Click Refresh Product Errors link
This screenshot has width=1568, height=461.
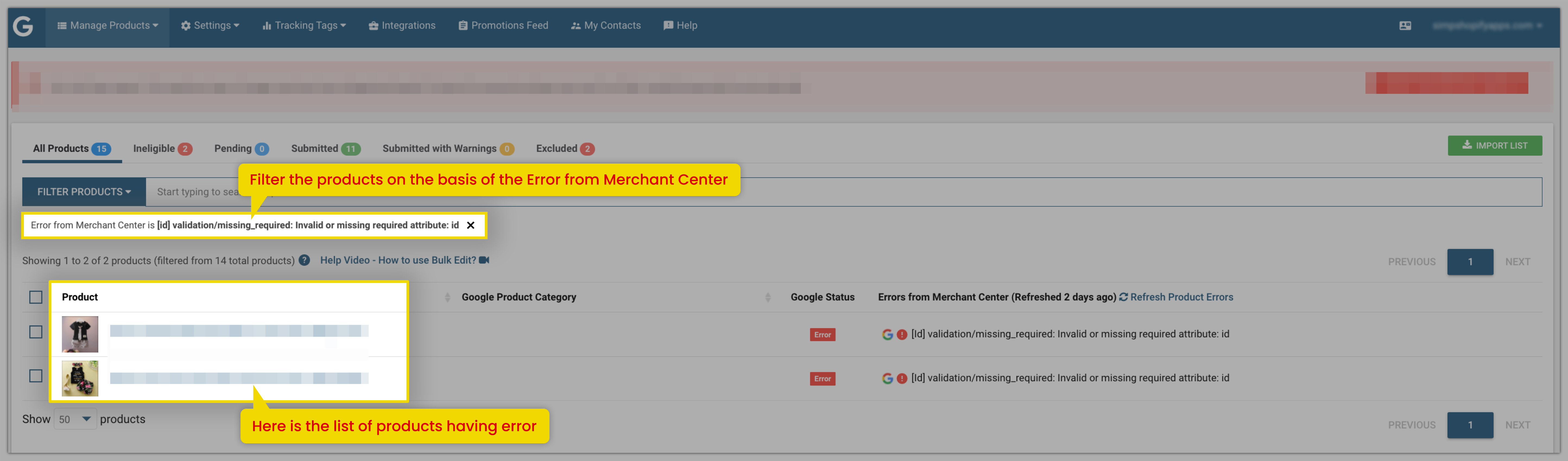click(1181, 297)
